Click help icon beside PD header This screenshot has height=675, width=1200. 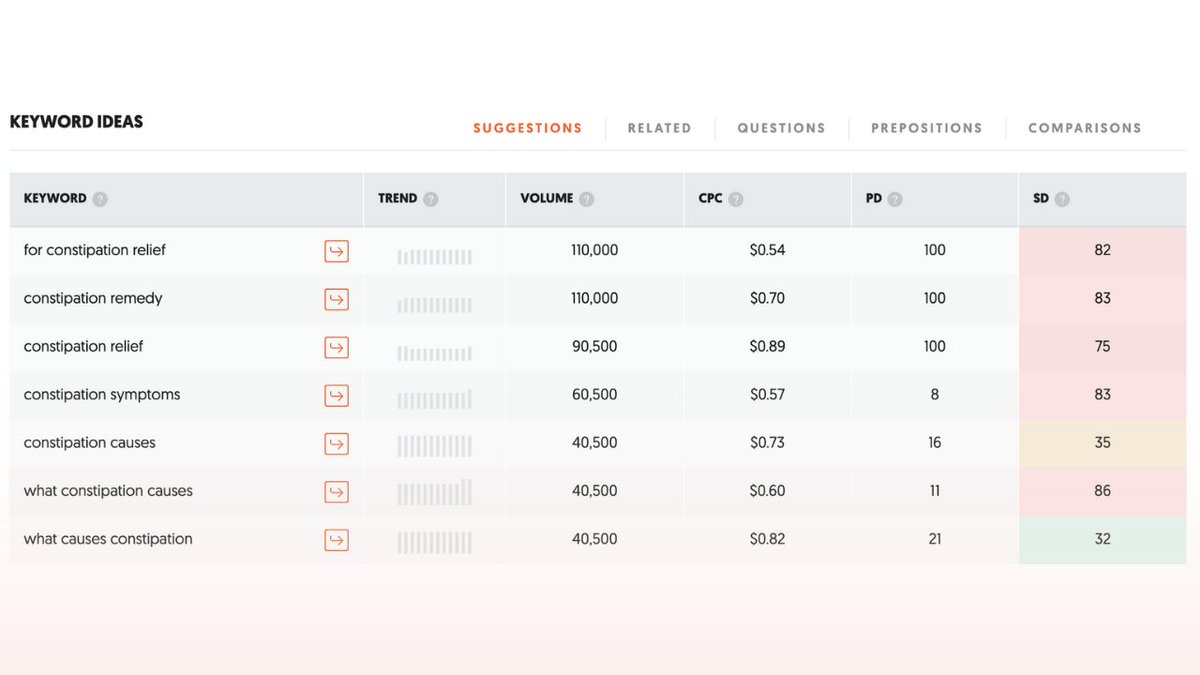point(895,199)
